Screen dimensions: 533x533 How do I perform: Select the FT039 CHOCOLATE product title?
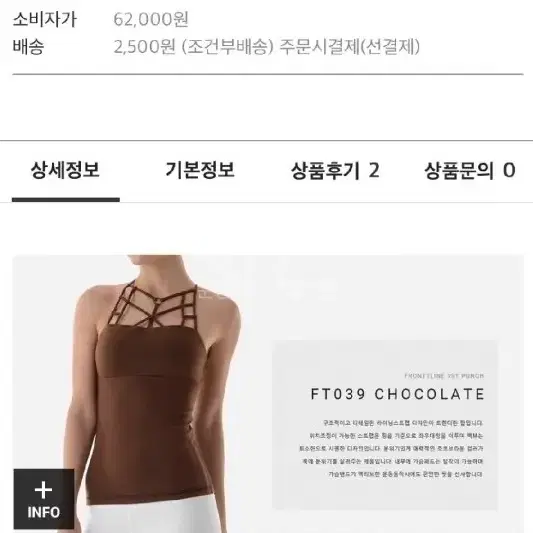pos(397,394)
